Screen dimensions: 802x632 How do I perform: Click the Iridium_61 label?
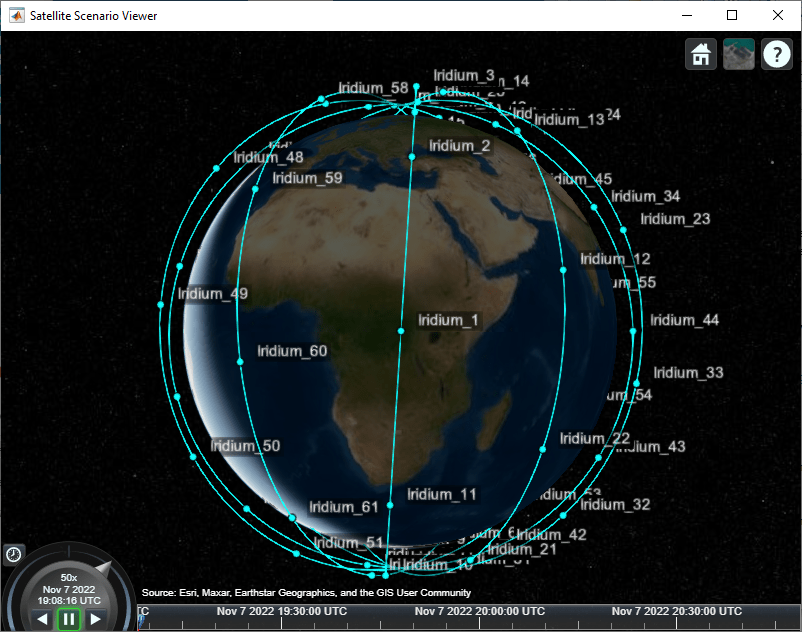(344, 507)
